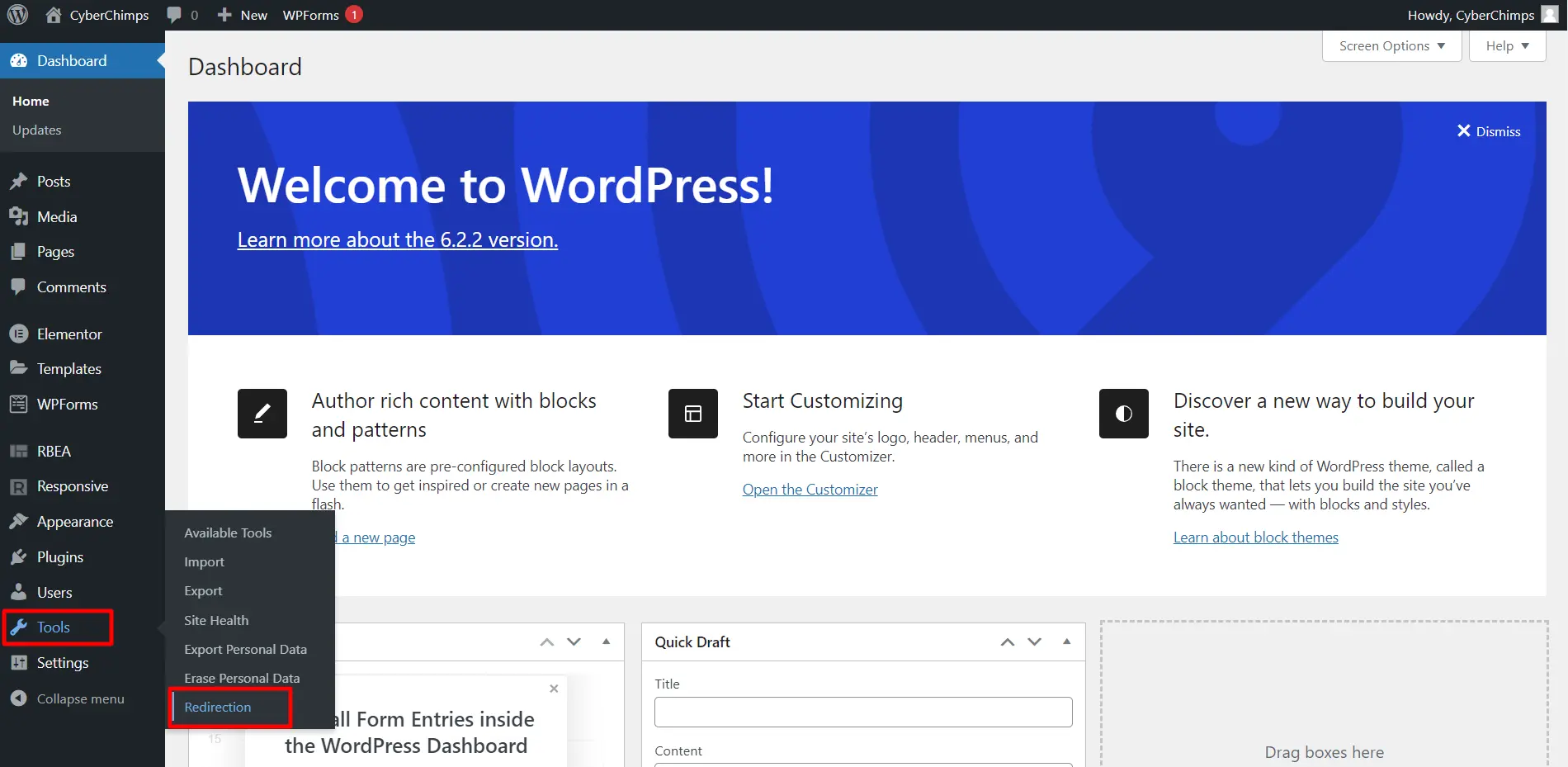Close the WPForms entries notice
This screenshot has height=767, width=1568.
click(554, 689)
